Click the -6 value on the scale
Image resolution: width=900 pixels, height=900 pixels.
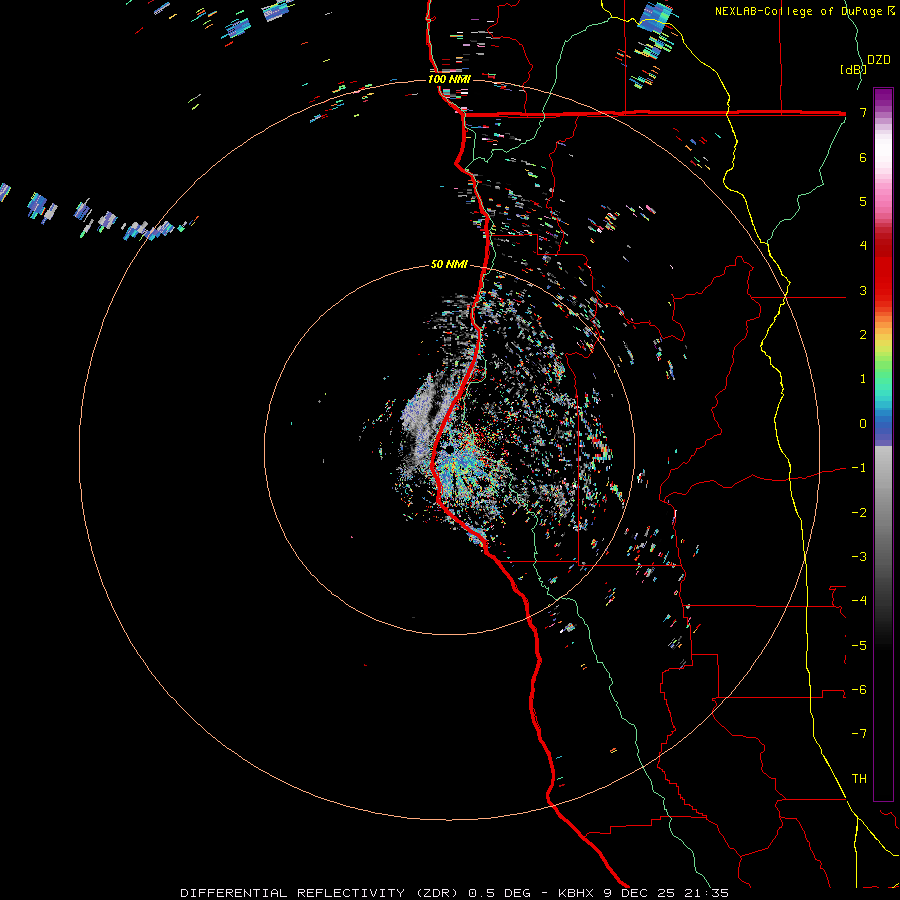coord(859,690)
